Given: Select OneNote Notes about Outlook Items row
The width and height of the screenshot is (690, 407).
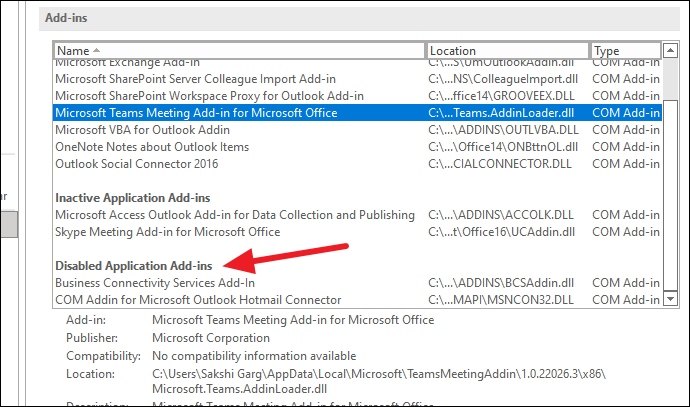Looking at the screenshot, I should (x=357, y=147).
